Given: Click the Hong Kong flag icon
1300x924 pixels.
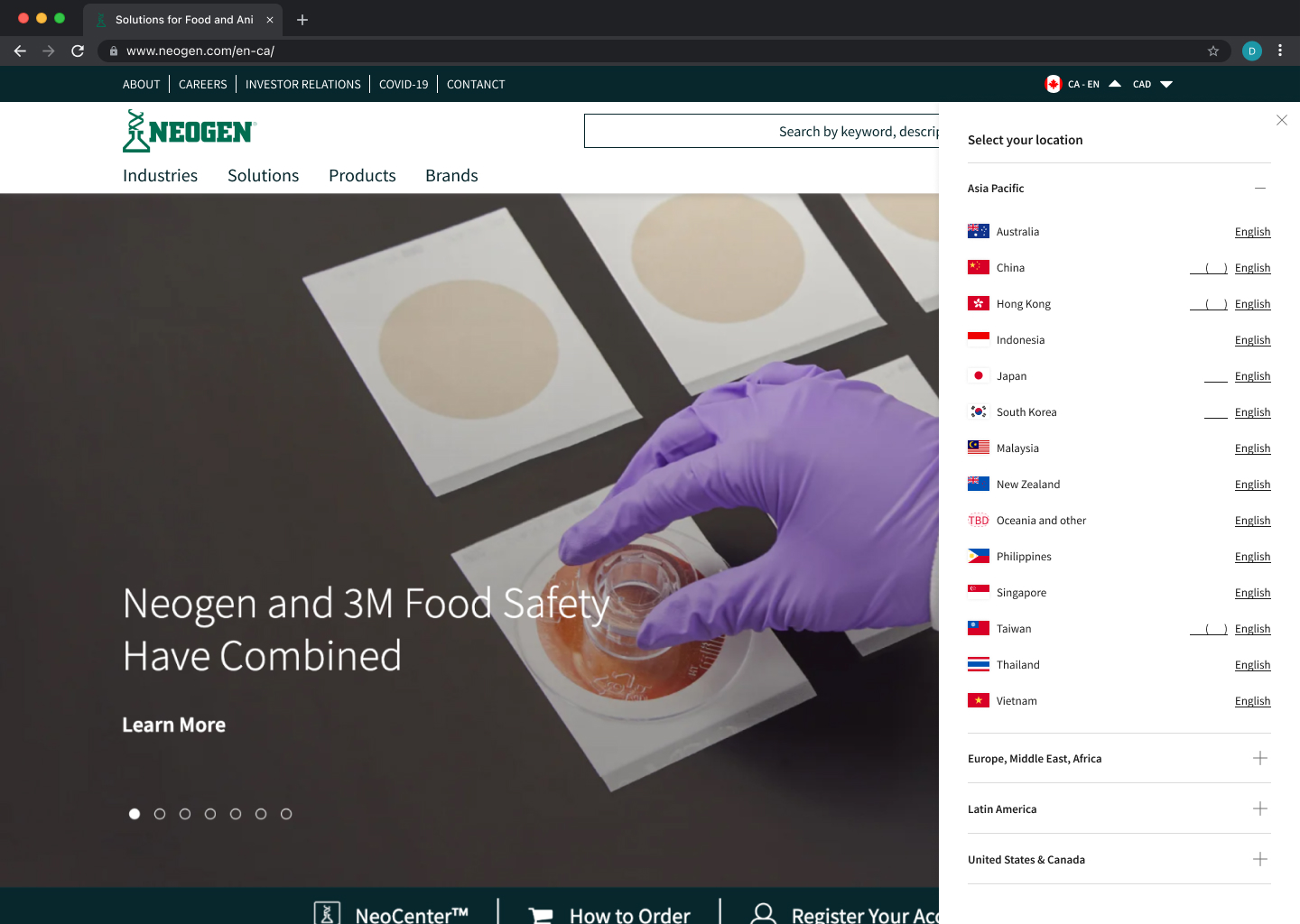Looking at the screenshot, I should pyautogui.click(x=979, y=303).
